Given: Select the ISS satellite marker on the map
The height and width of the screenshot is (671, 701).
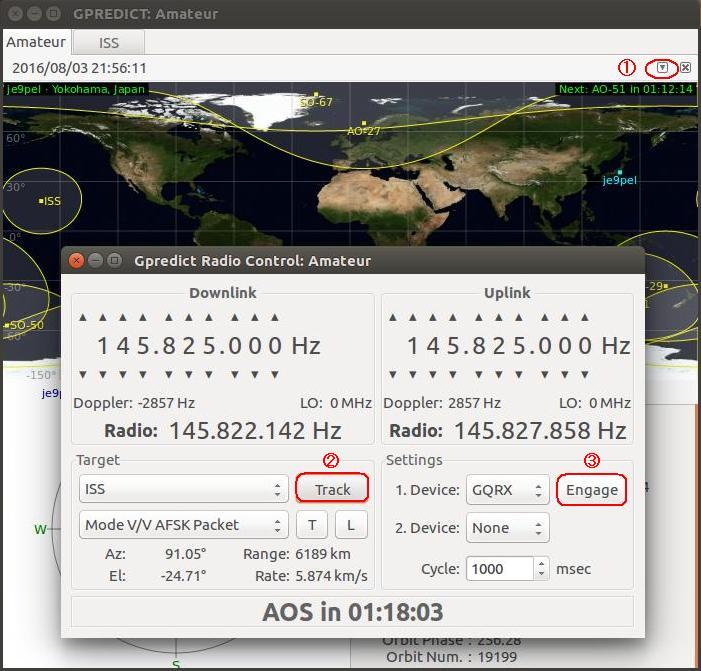Looking at the screenshot, I should (x=49, y=201).
